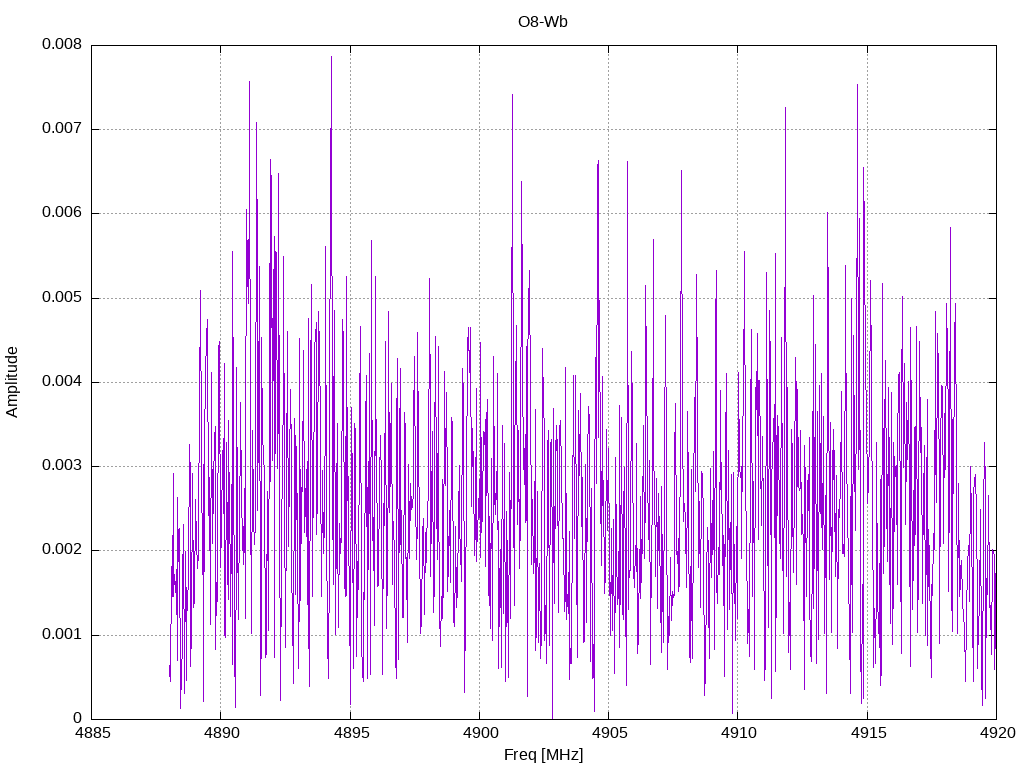This screenshot has height=768, width=1024.
Task: Click the 0.008 y-axis tick label
Action: coord(62,44)
